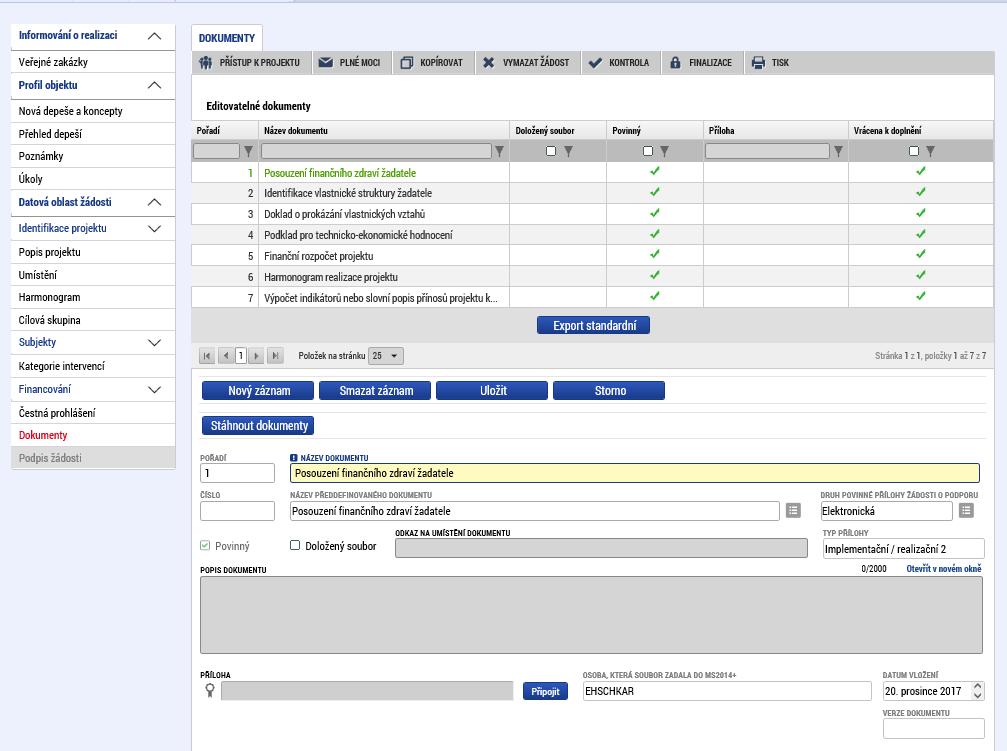Screen dimensions: 1007x751
Task: Click the Finalizace lock icon
Action: (x=675, y=62)
